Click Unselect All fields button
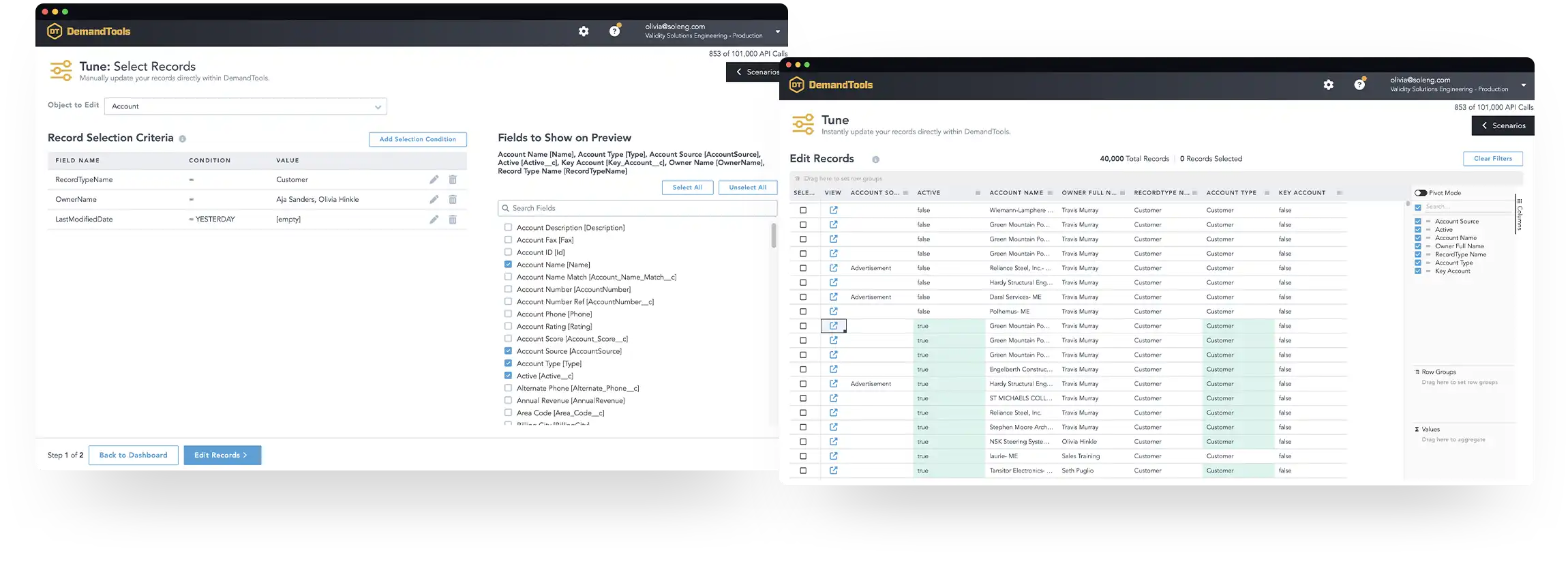The image size is (1568, 566). tap(747, 188)
